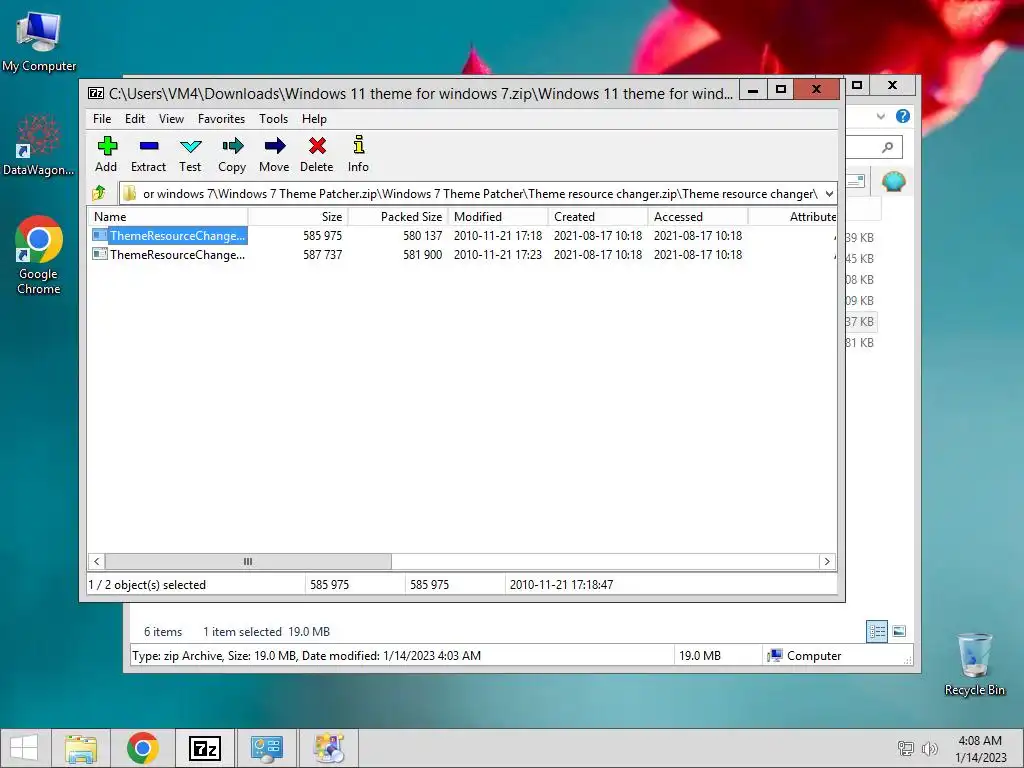This screenshot has width=1024, height=768.
Task: Click the Explorer preview pane icon
Action: tap(855, 181)
